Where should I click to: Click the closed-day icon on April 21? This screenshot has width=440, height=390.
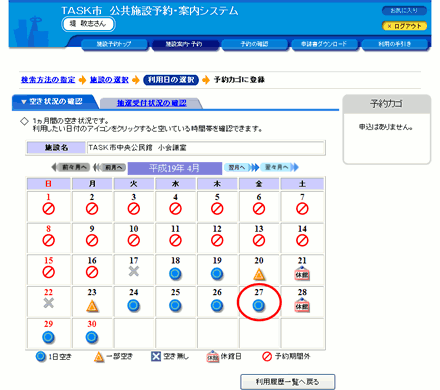[302, 274]
